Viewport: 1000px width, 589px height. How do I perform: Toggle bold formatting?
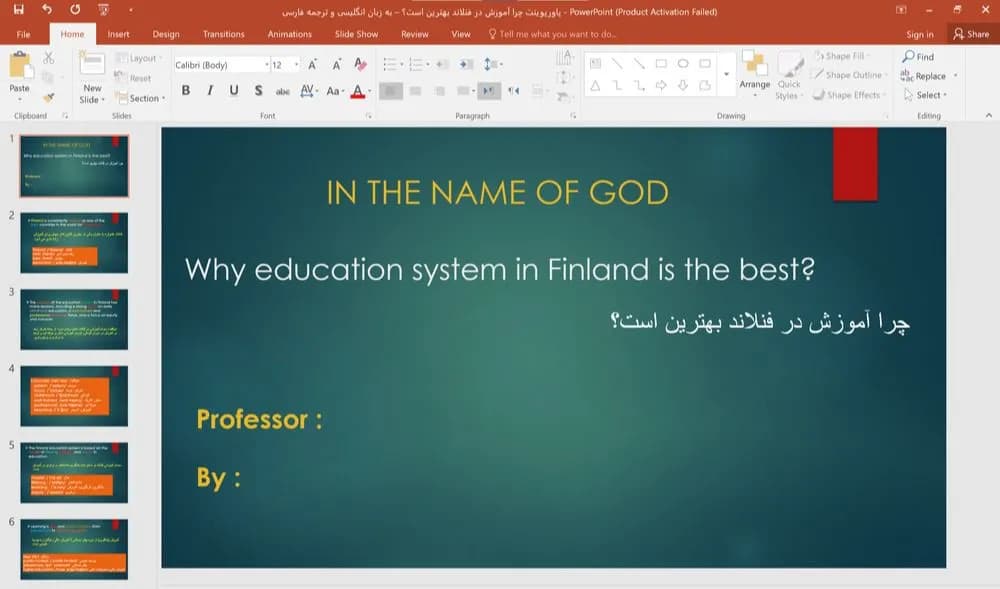click(x=186, y=91)
